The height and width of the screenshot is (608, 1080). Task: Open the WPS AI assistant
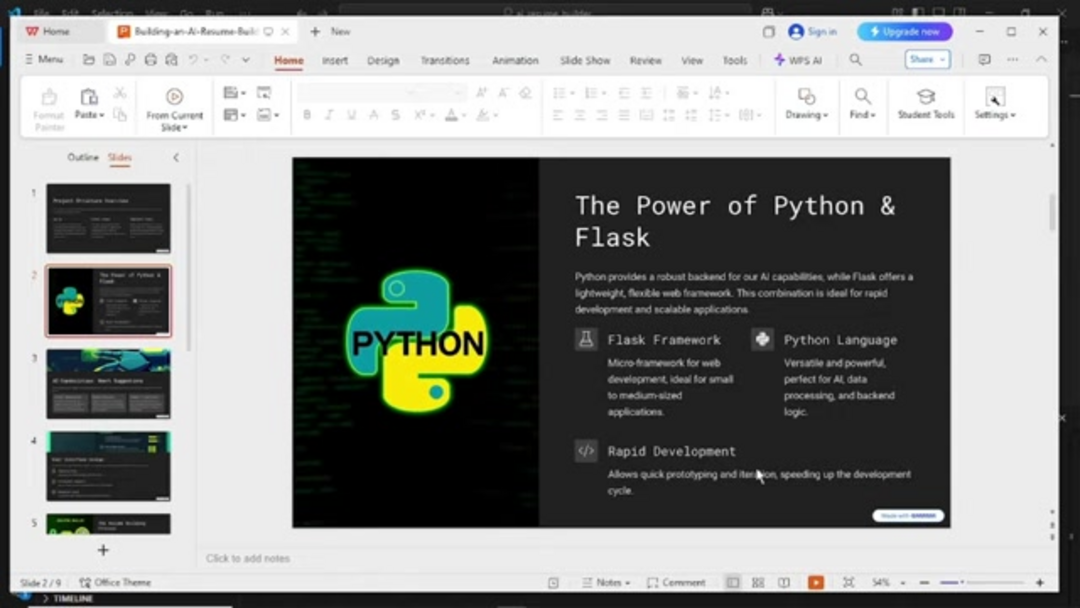click(x=798, y=60)
